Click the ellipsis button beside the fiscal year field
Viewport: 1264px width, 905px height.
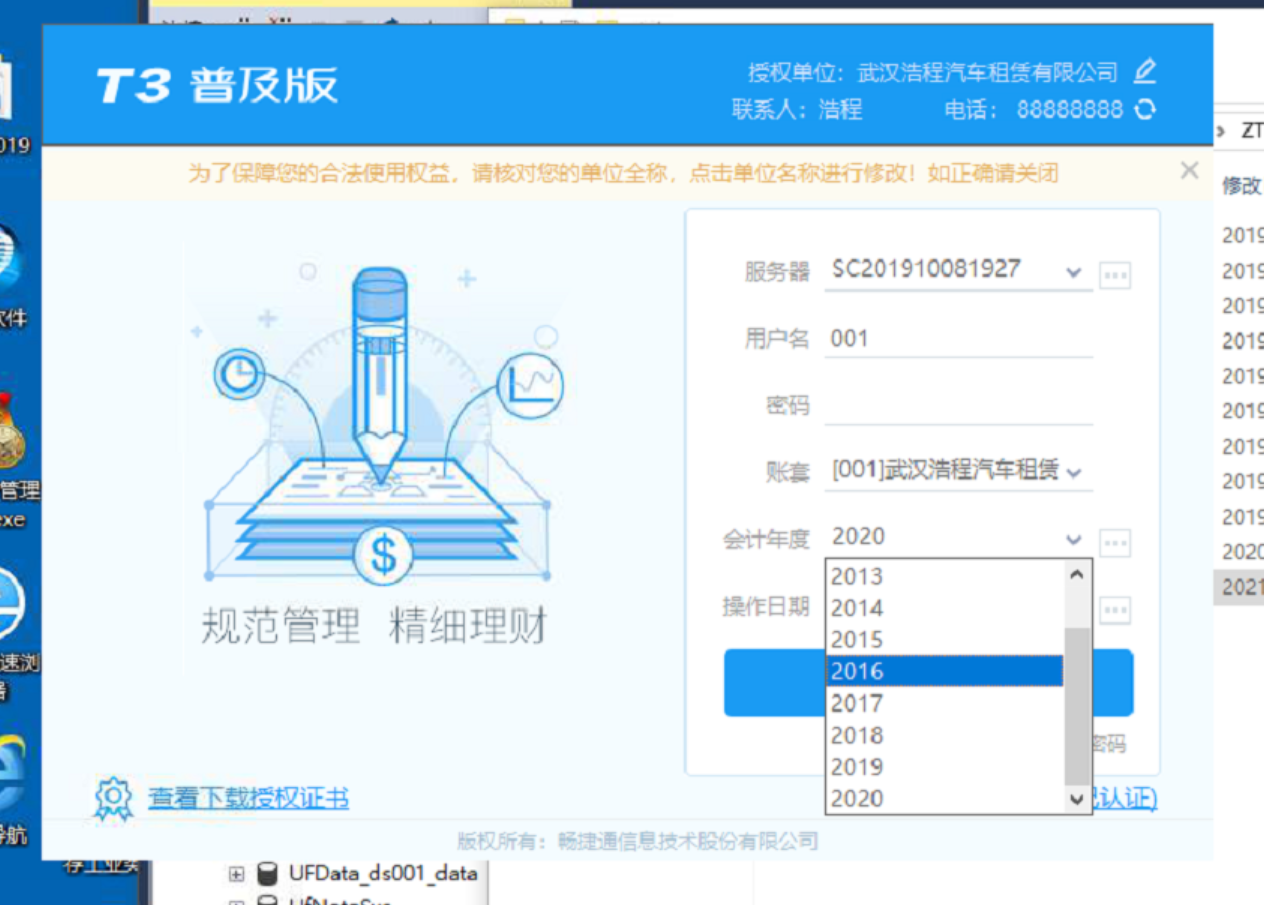tap(1115, 543)
